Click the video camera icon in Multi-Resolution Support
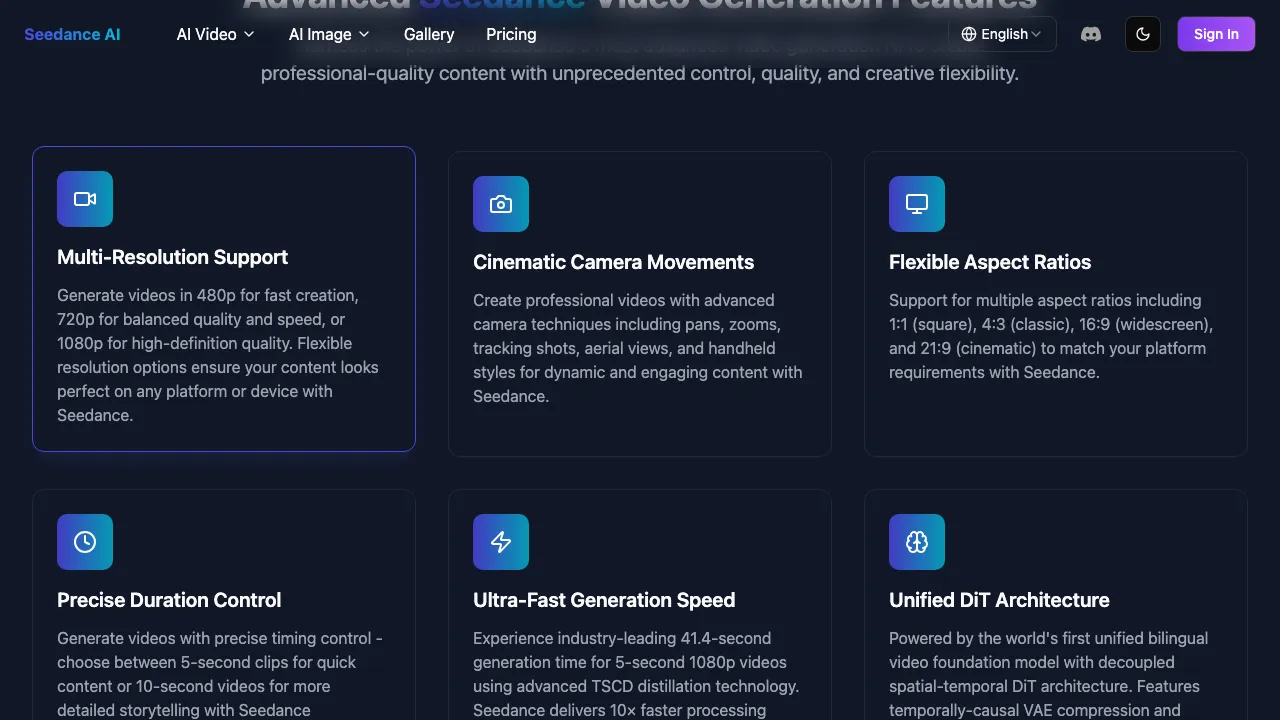Viewport: 1280px width, 720px height. [x=85, y=199]
